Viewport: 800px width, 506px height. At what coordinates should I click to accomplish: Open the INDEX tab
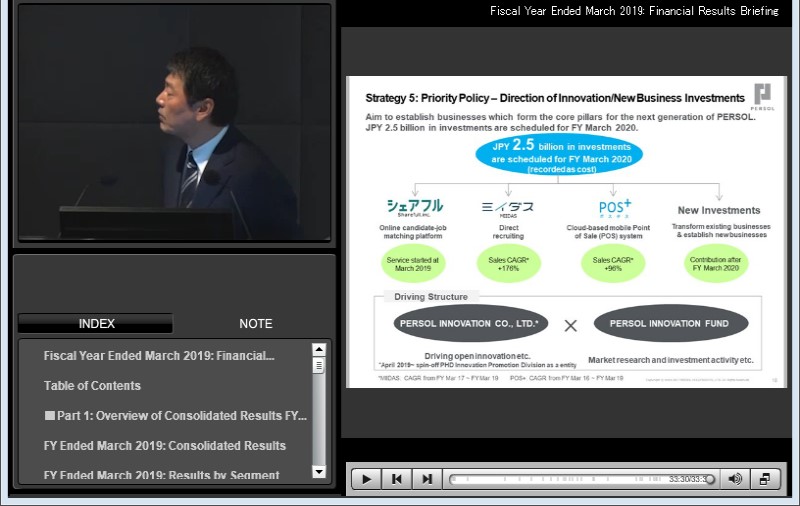pos(95,323)
